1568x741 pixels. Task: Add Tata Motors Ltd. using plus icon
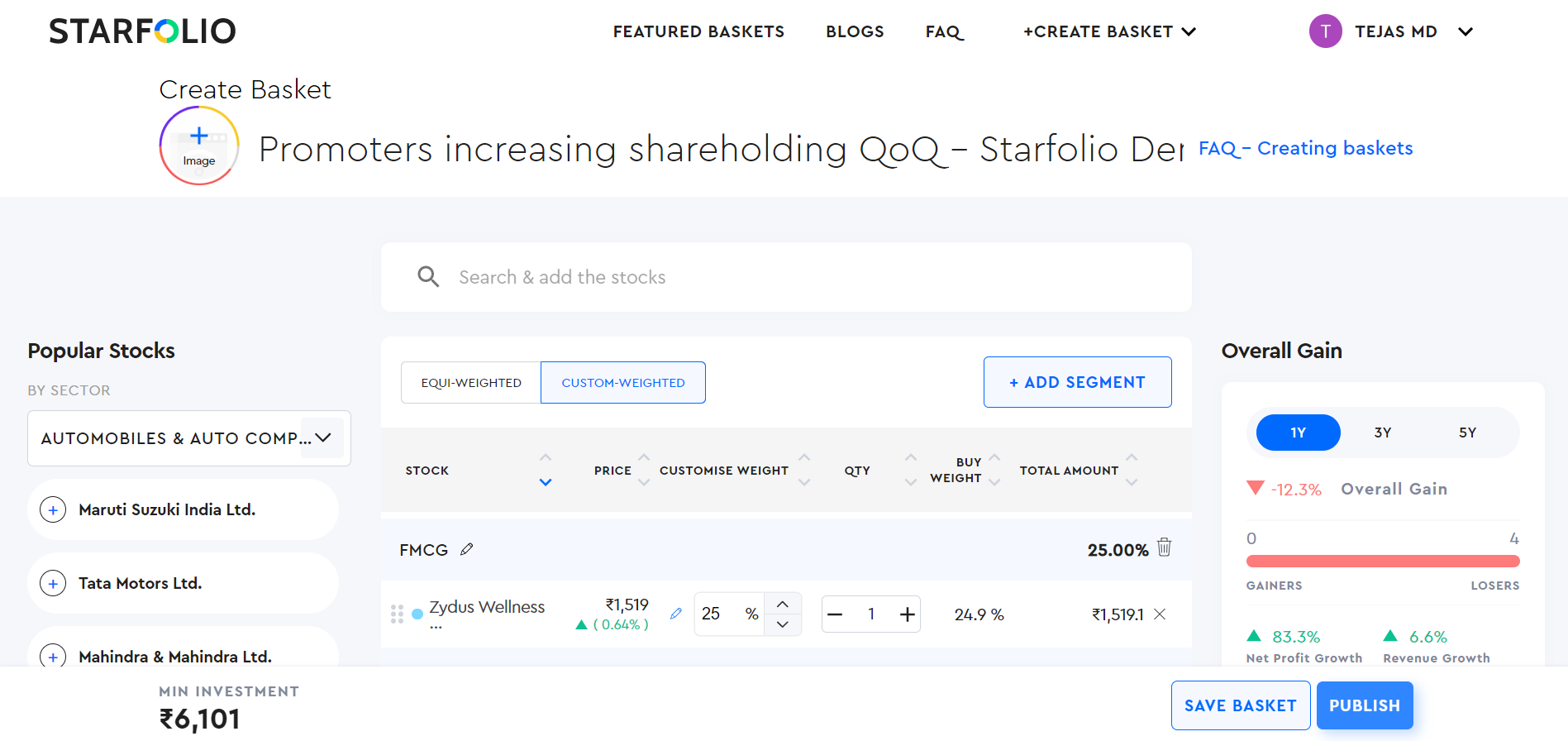point(54,584)
